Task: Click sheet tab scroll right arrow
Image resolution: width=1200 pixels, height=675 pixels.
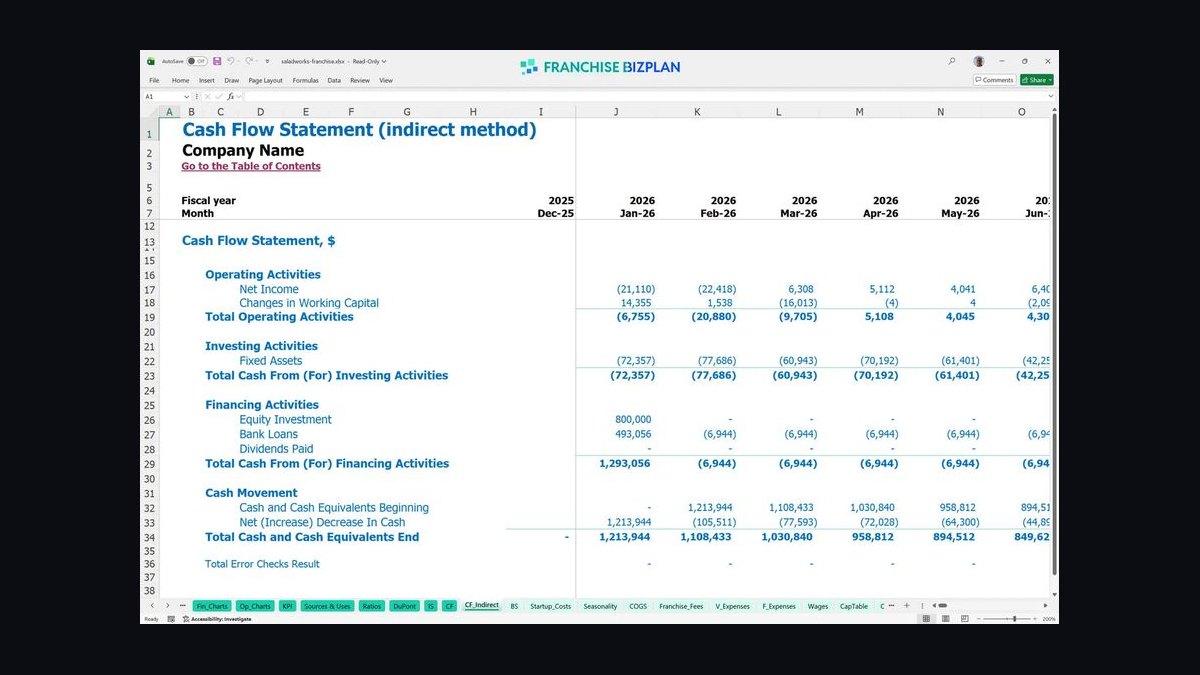Action: pyautogui.click(x=167, y=606)
